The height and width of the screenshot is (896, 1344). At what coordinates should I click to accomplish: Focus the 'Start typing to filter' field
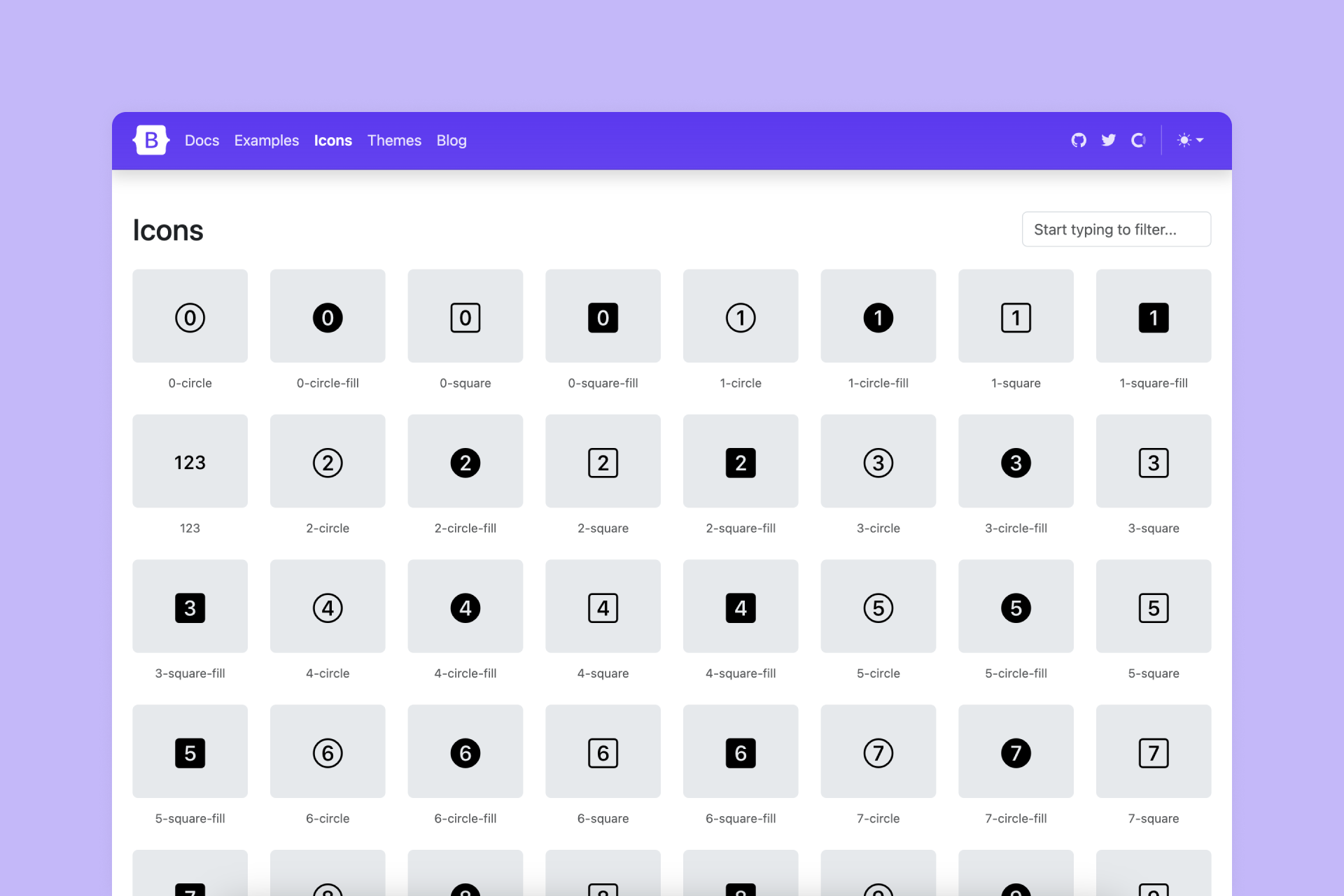pos(1116,230)
